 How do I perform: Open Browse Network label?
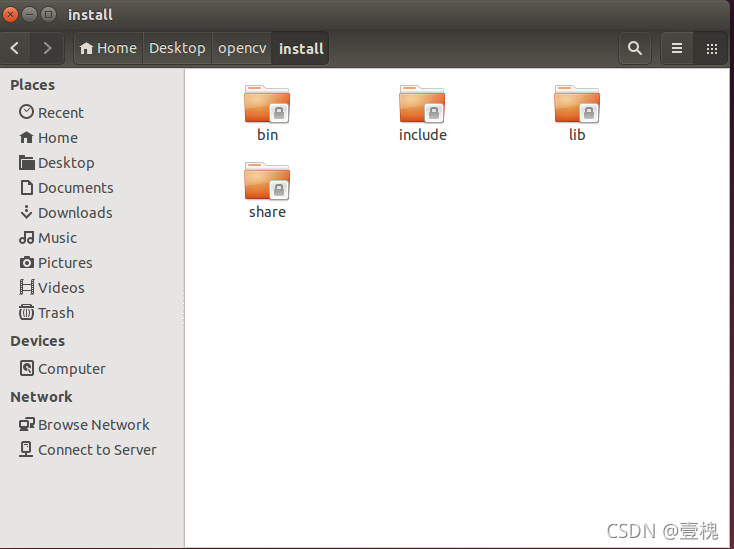(x=94, y=425)
